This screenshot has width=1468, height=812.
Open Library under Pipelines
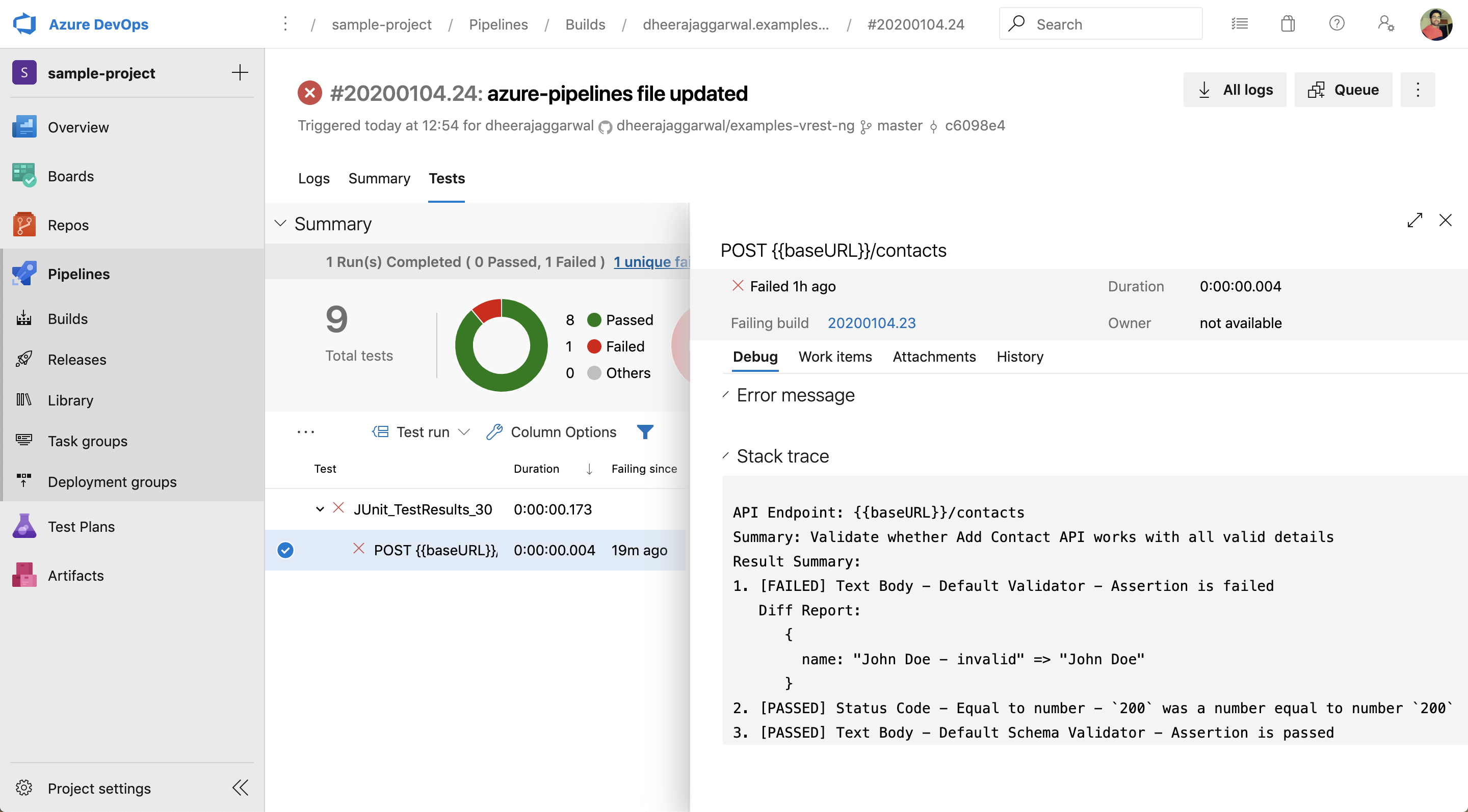(x=132, y=400)
